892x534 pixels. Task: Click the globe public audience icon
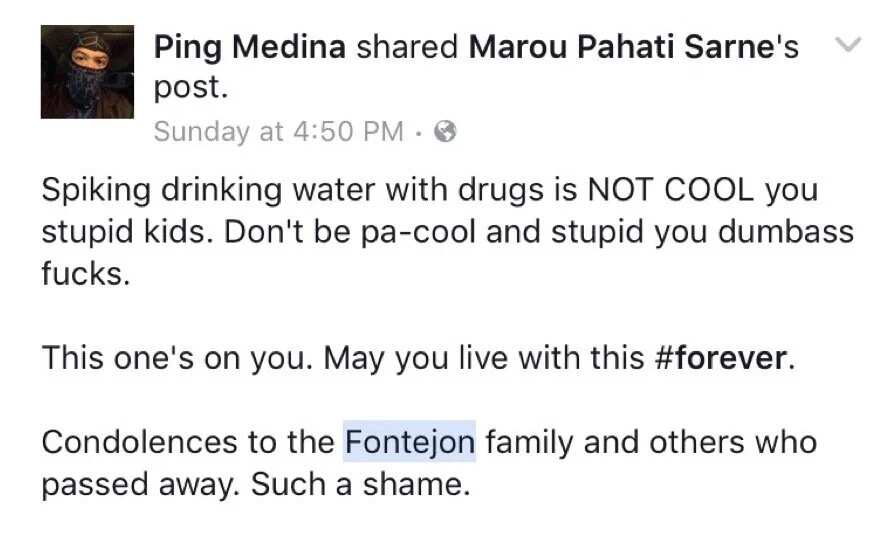445,131
